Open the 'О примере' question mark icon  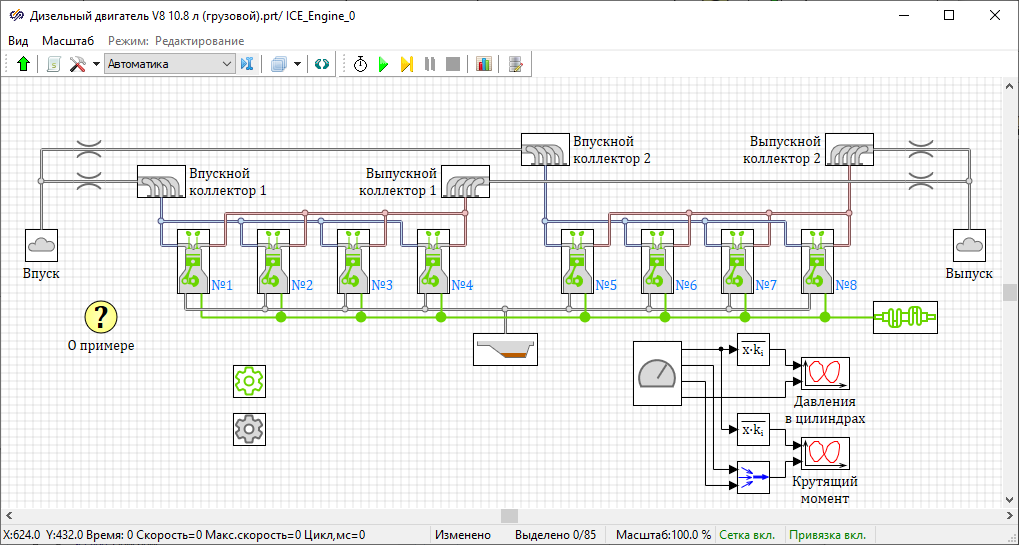100,318
